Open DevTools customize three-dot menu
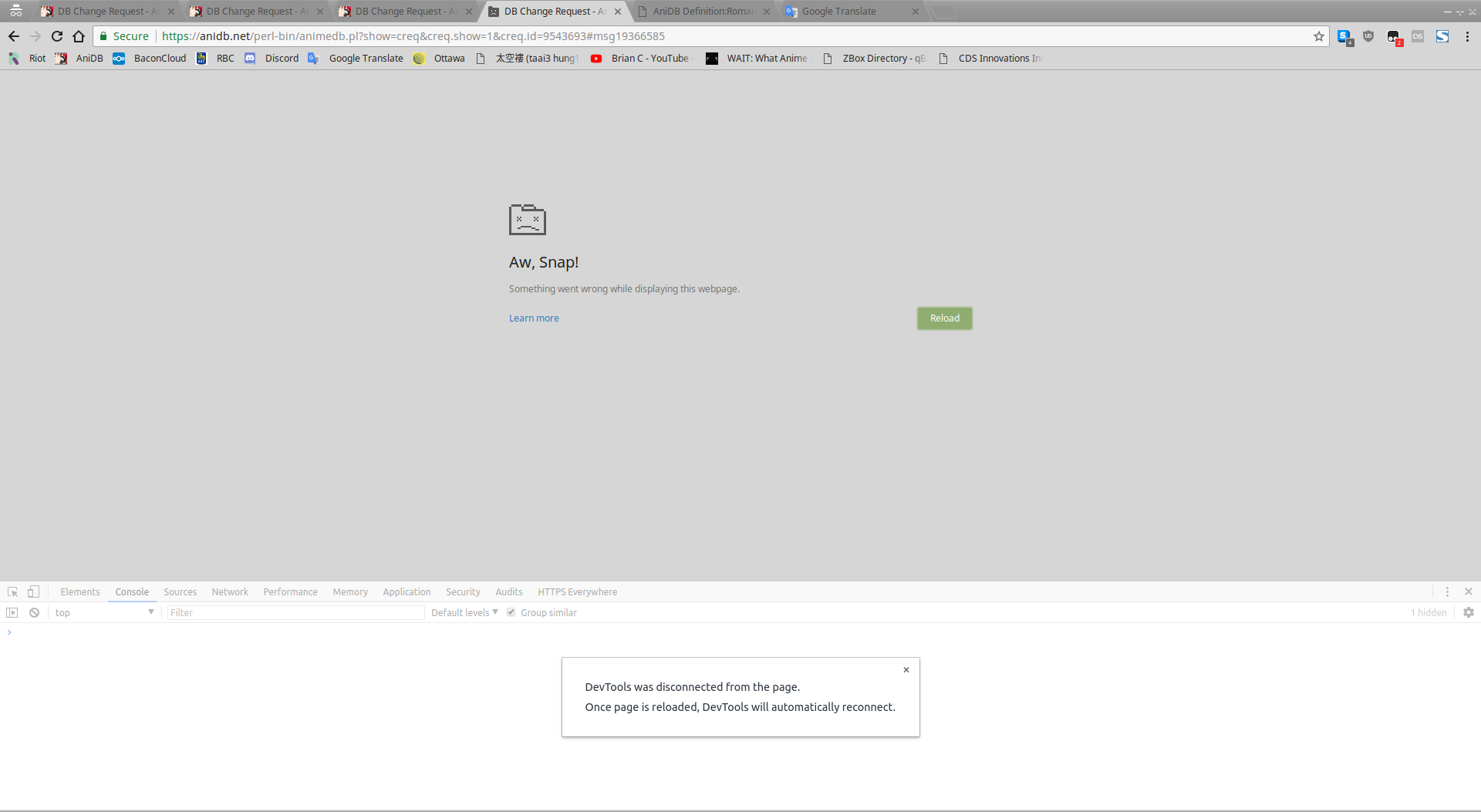The image size is (1481, 812). (x=1447, y=591)
